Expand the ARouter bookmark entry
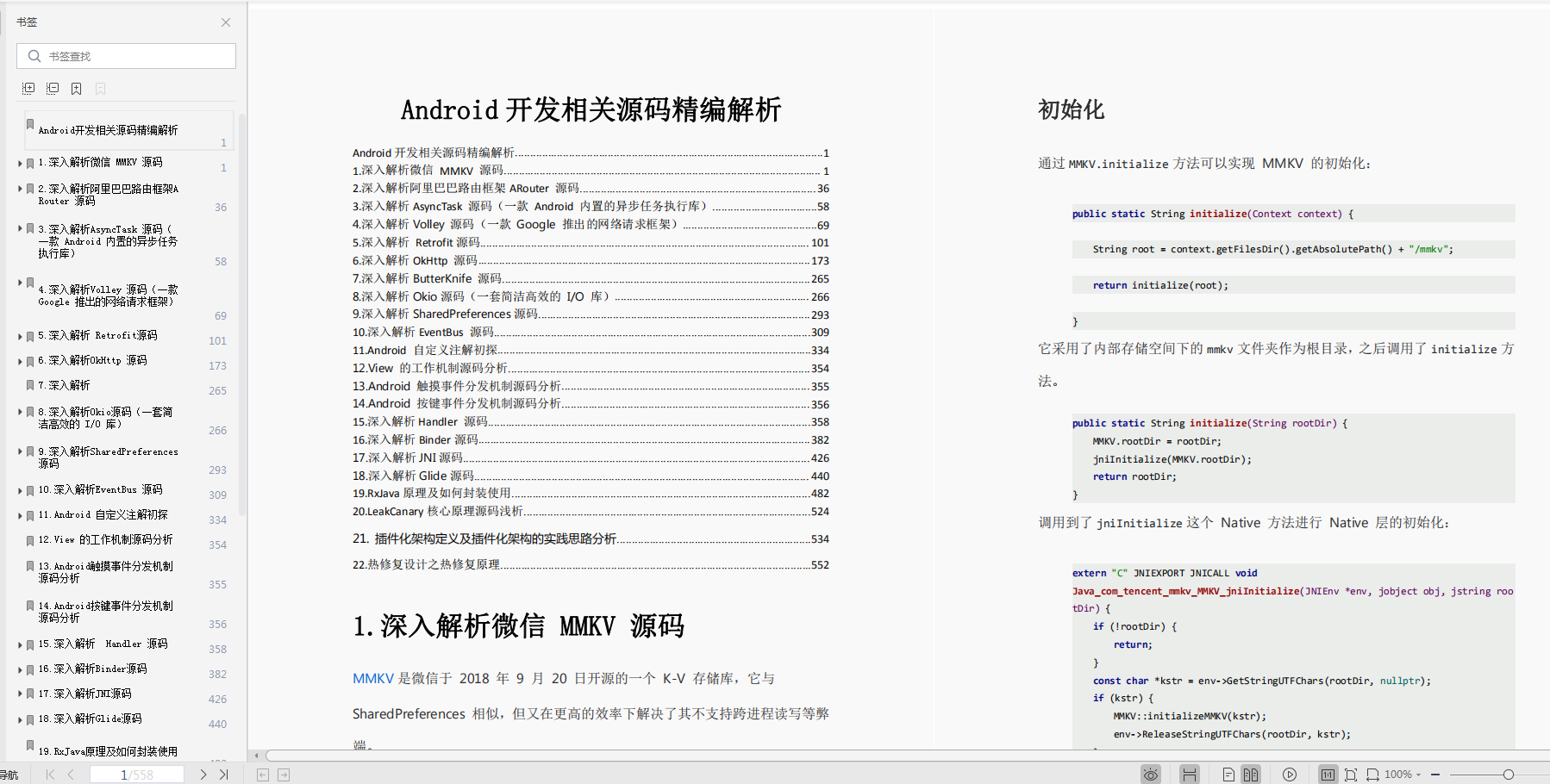The image size is (1550, 784). [x=19, y=189]
